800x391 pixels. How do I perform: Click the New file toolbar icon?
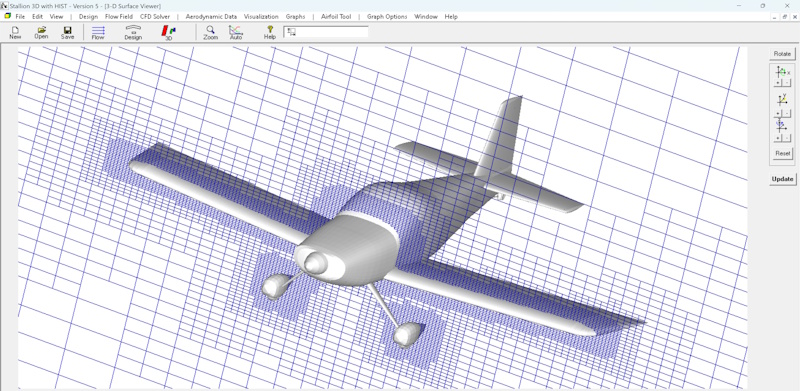tap(15, 33)
